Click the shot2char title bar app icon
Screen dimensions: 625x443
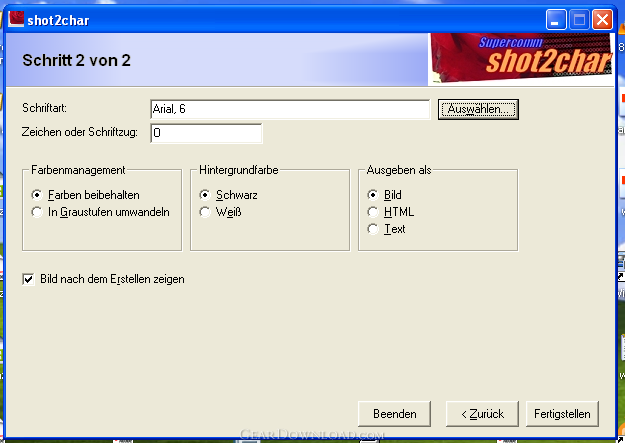(x=16, y=19)
